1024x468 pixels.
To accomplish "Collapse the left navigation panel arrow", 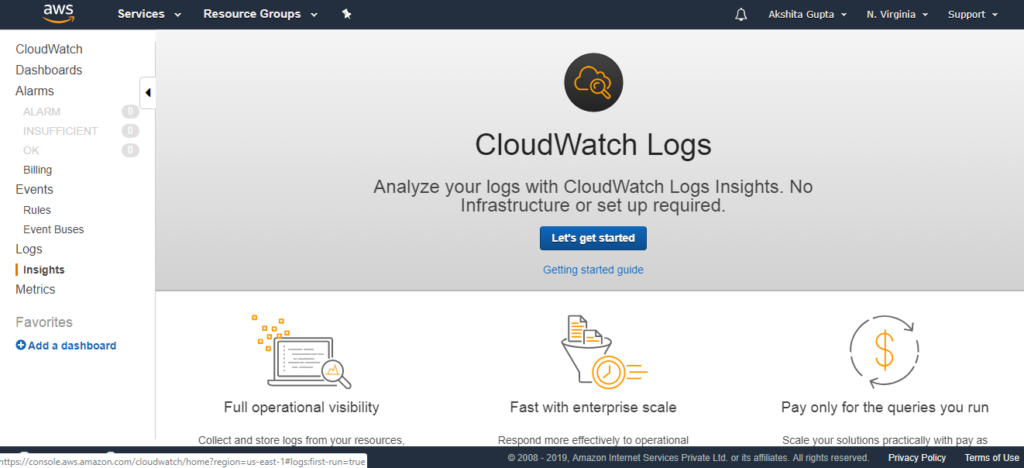I will [148, 93].
